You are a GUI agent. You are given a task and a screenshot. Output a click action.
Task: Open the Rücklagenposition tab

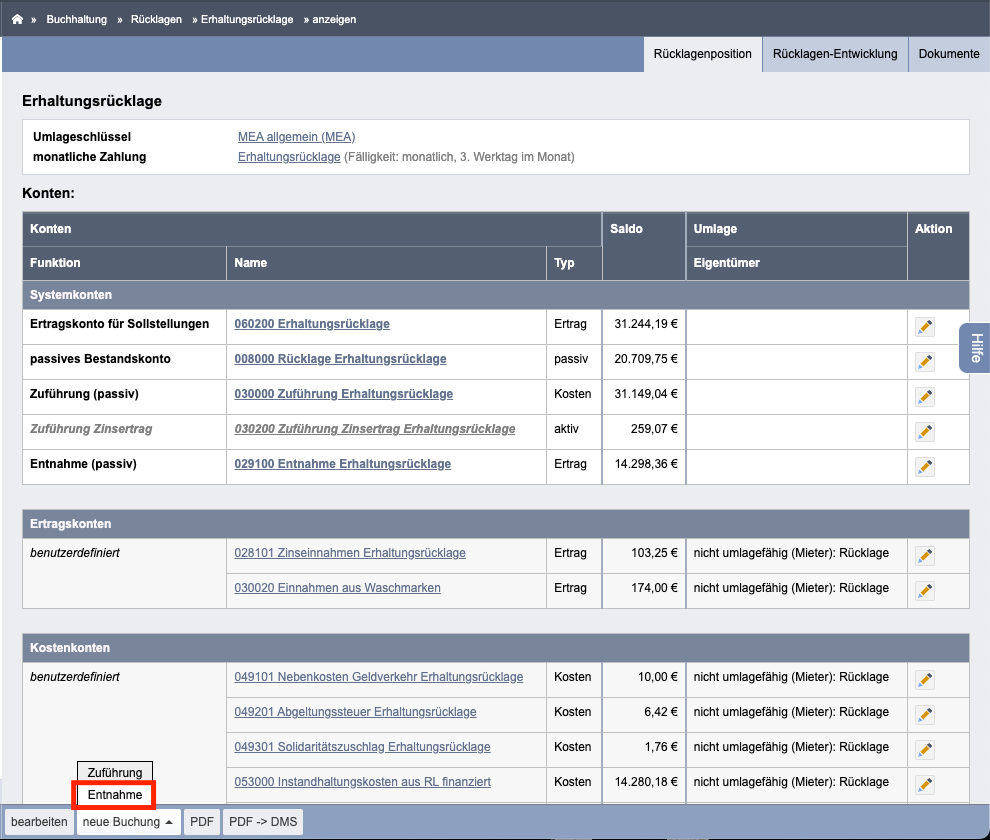pos(702,54)
